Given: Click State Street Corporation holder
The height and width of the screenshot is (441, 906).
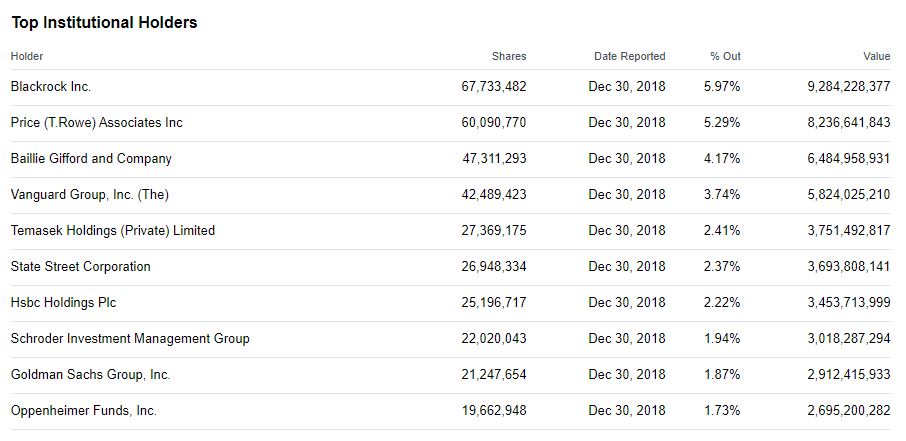Looking at the screenshot, I should pyautogui.click(x=81, y=267).
